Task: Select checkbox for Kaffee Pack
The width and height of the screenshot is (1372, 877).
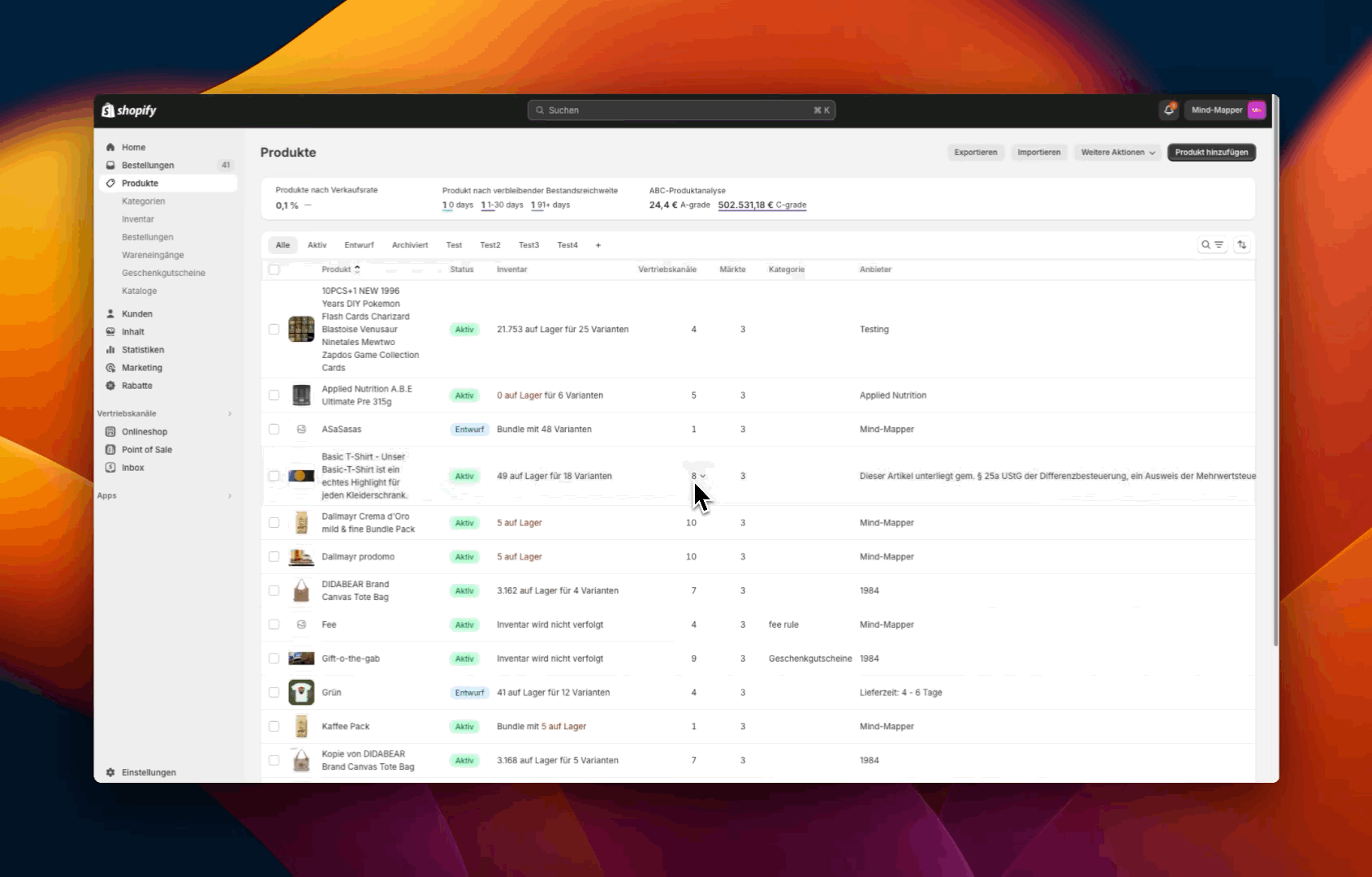Action: tap(274, 726)
